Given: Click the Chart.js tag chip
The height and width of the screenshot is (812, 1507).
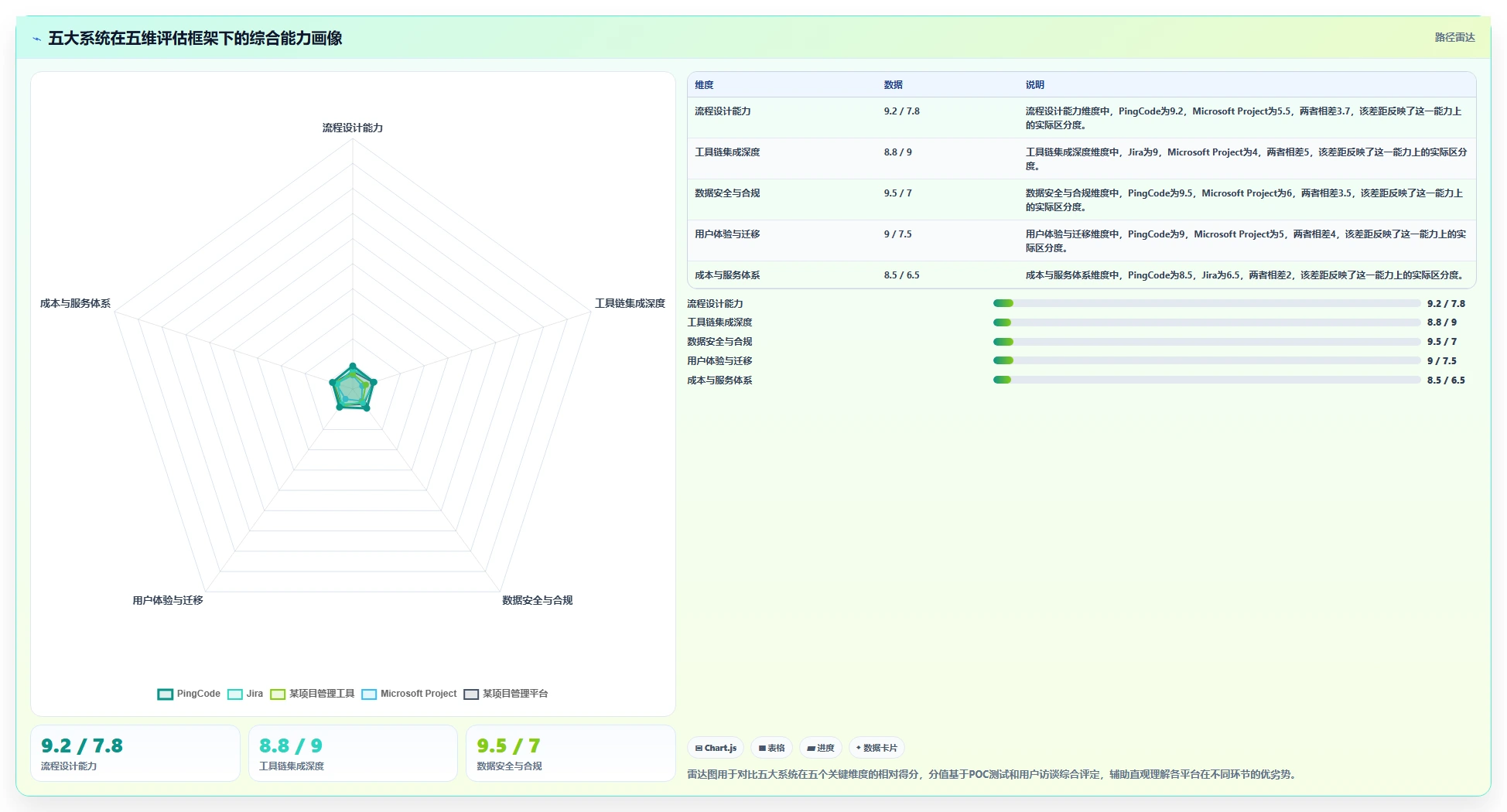Looking at the screenshot, I should [x=716, y=748].
